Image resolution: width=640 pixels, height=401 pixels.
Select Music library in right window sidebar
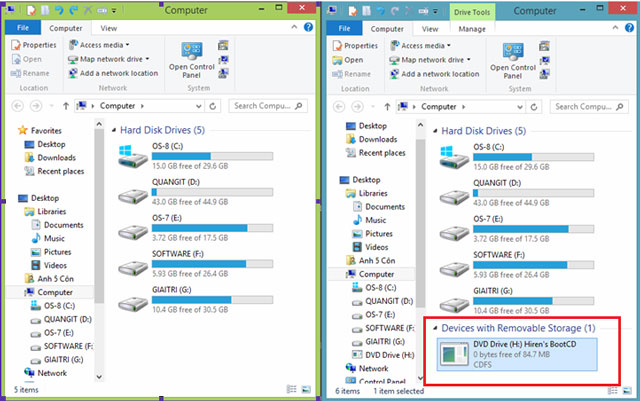369,220
